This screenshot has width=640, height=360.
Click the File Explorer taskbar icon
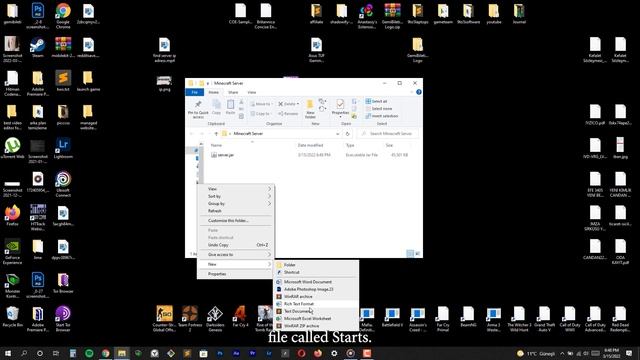122,353
